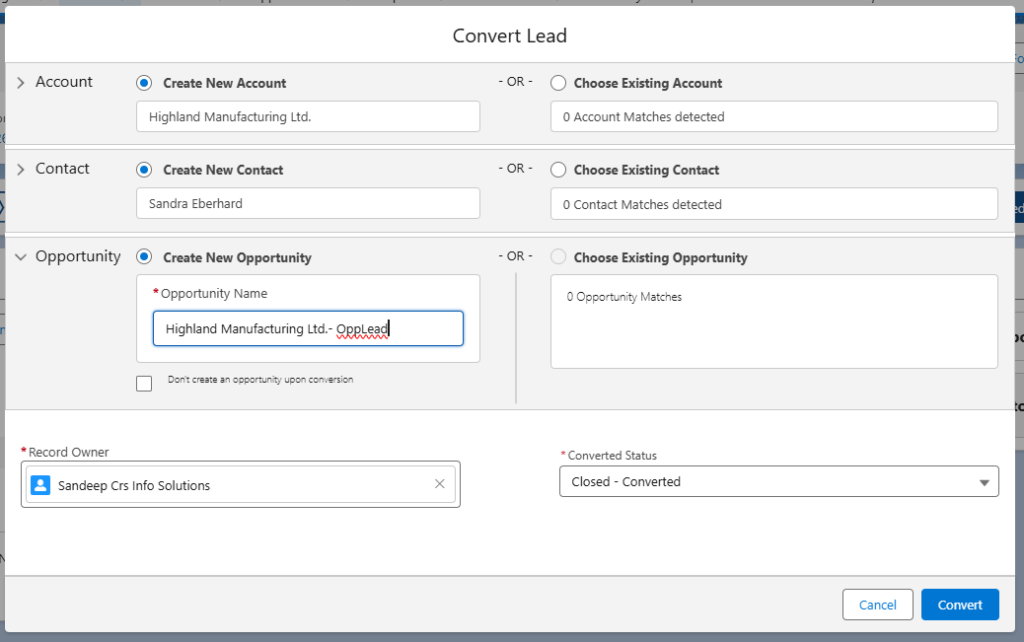Cancel the lead conversion
1024x642 pixels.
(877, 604)
